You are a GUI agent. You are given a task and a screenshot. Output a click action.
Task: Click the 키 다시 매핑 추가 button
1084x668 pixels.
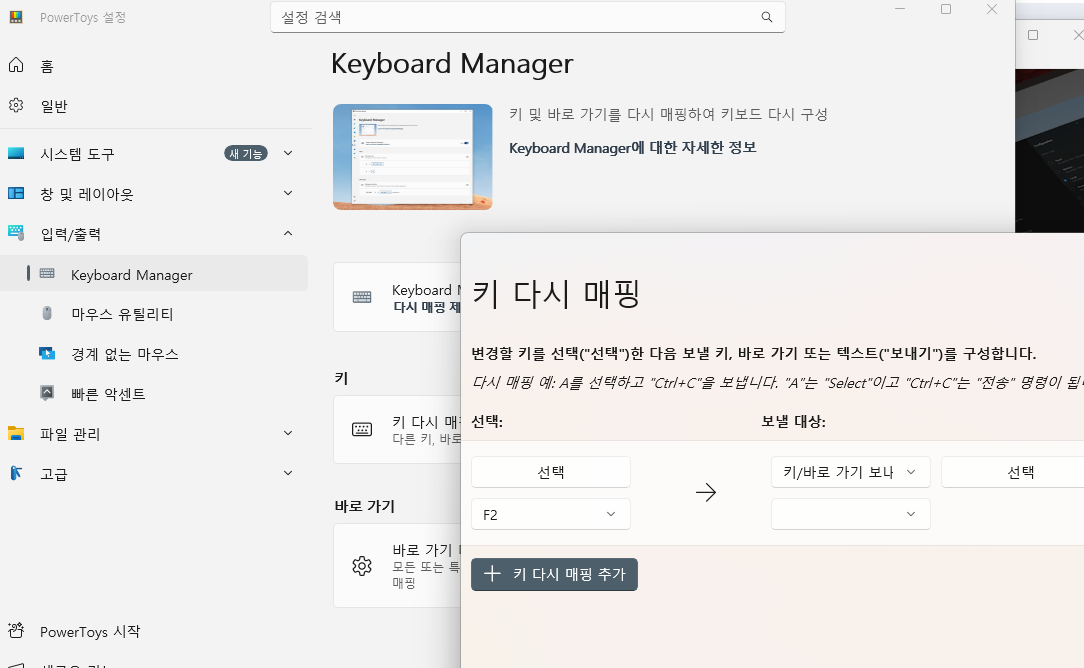[554, 575]
